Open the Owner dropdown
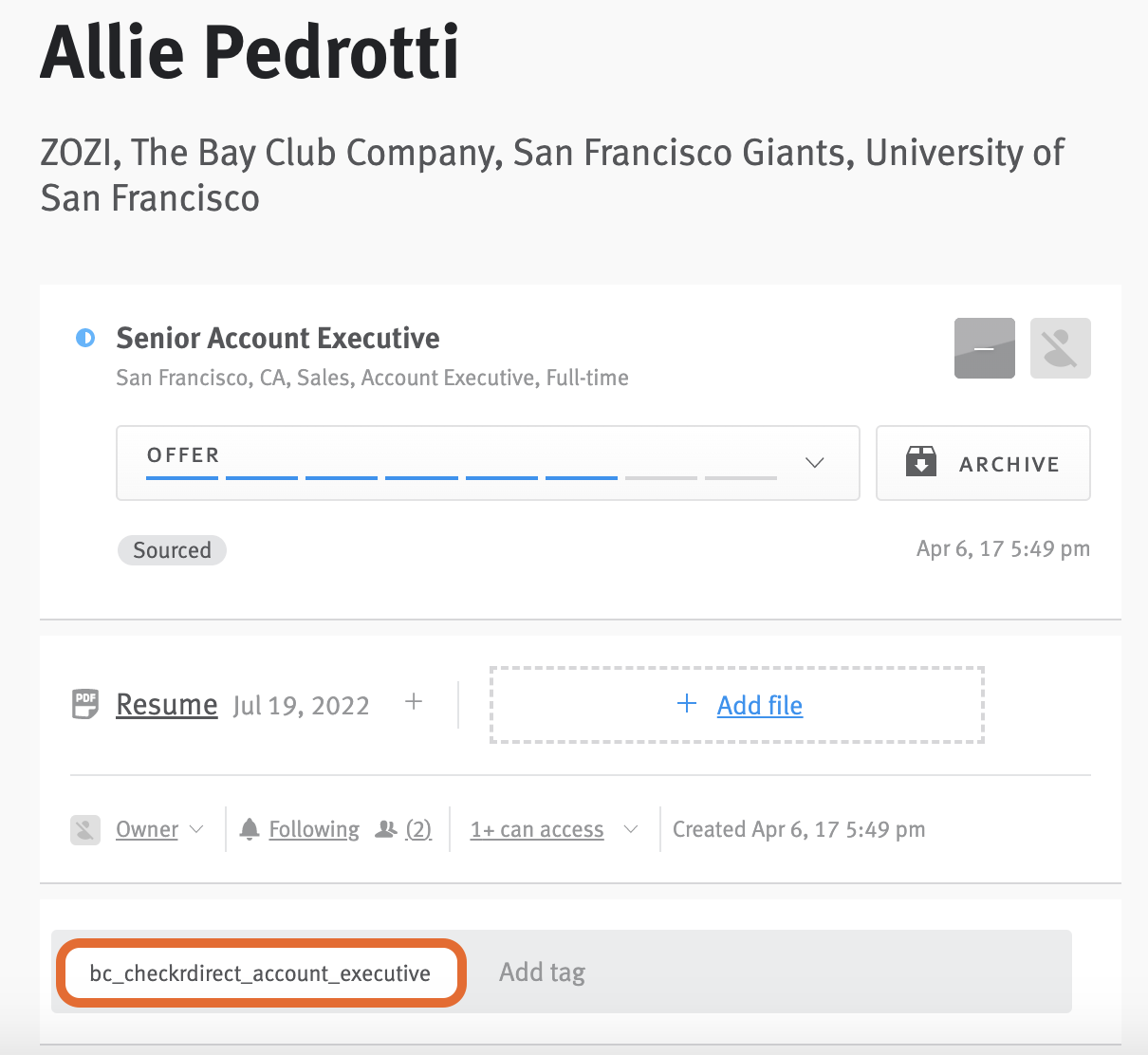The height and width of the screenshot is (1055, 1148). (159, 828)
